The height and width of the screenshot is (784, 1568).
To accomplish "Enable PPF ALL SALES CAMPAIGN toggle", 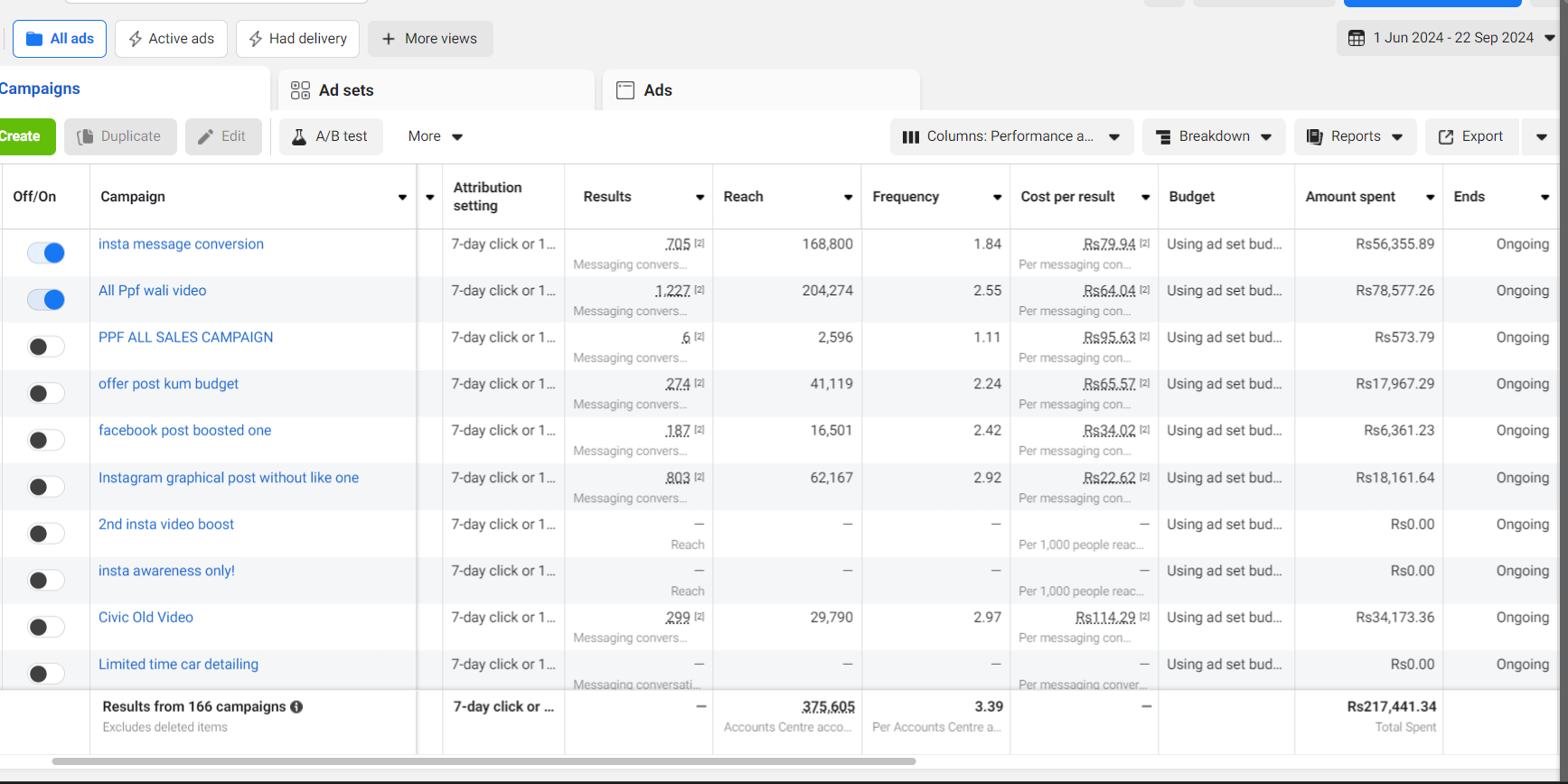I will click(46, 347).
